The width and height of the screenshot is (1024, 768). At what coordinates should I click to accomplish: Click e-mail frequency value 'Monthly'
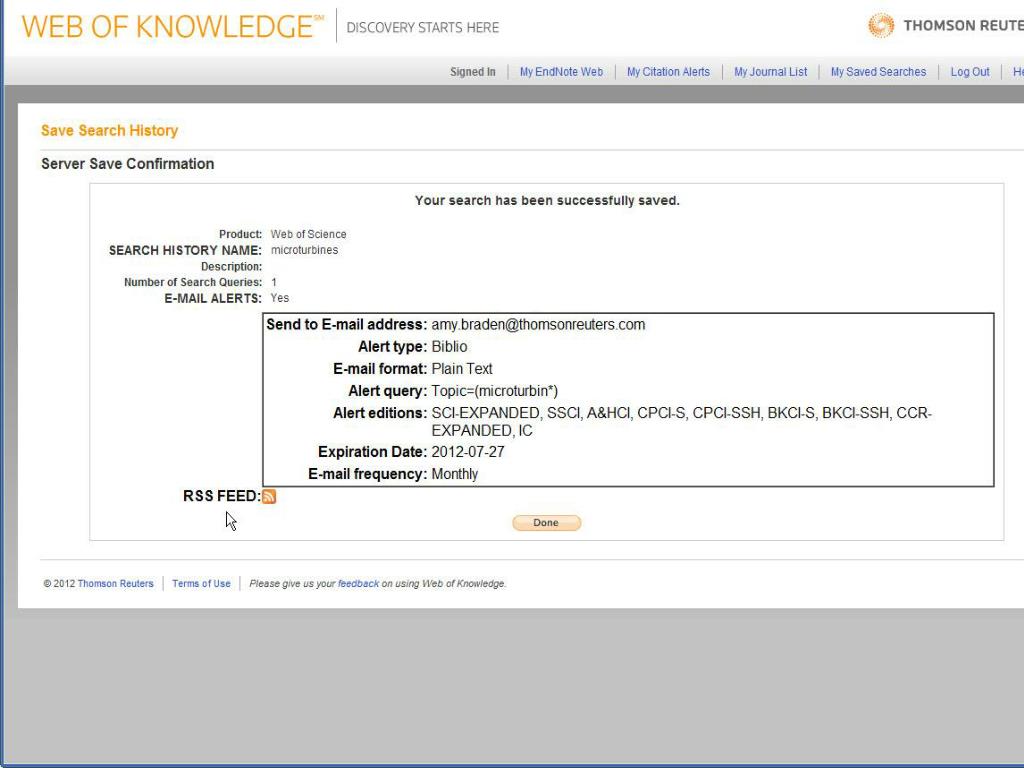(455, 474)
